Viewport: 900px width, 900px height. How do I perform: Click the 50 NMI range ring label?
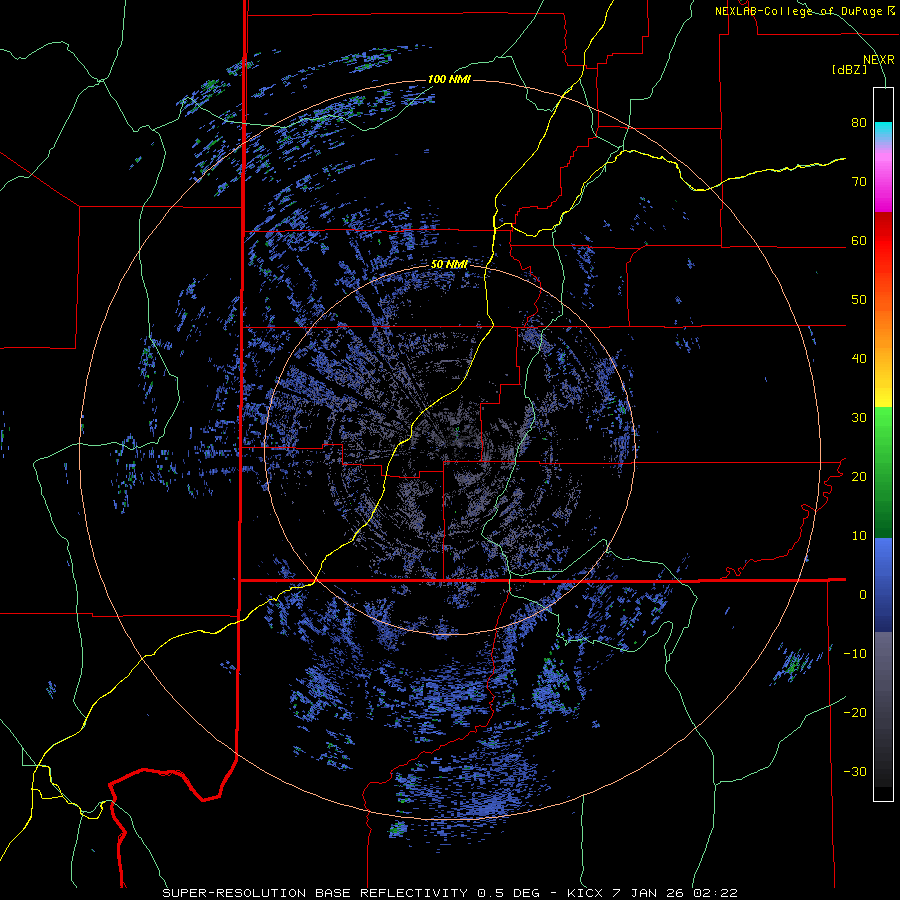(449, 265)
